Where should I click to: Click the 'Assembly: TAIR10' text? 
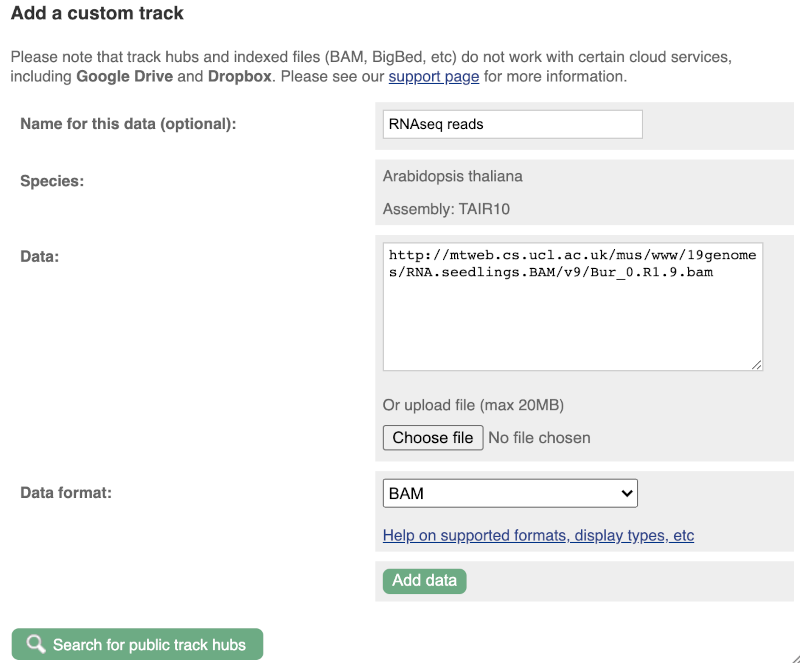pyautogui.click(x=446, y=209)
